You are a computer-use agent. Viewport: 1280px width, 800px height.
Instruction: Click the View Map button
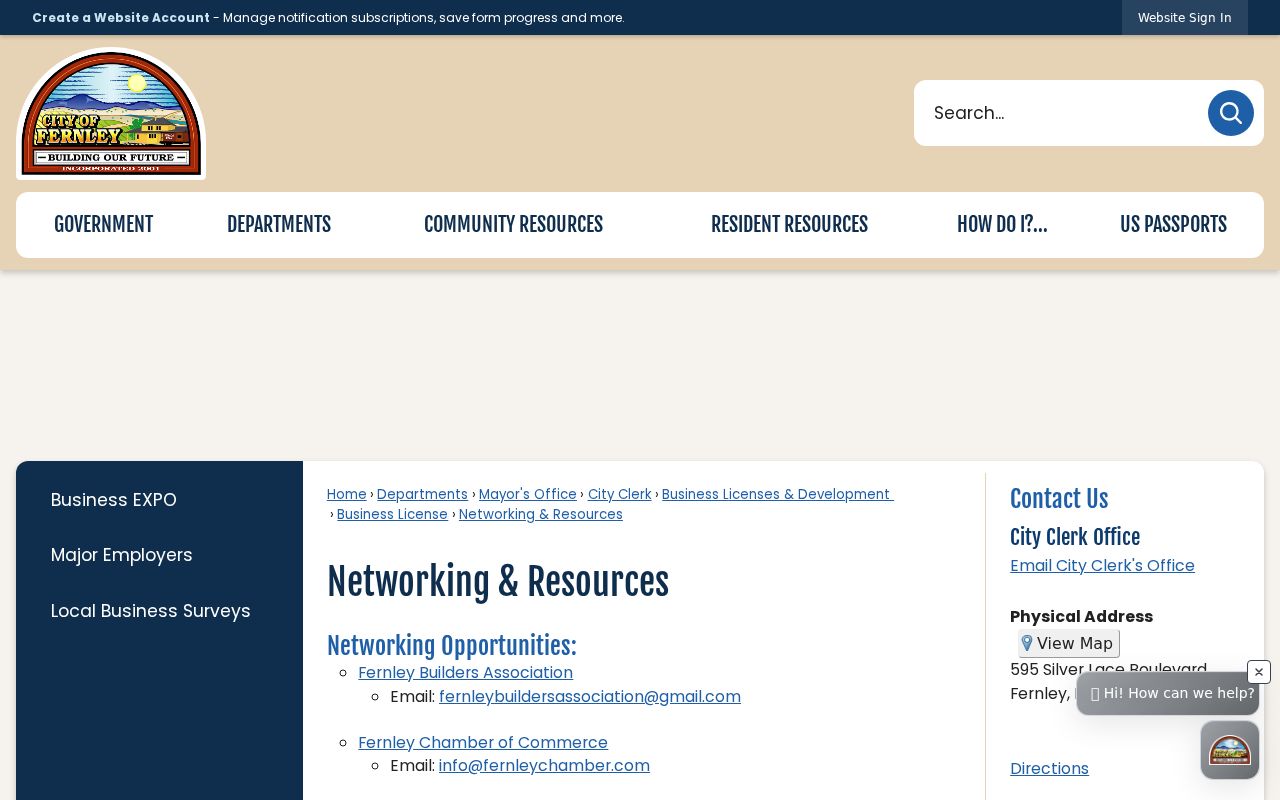(x=1069, y=643)
